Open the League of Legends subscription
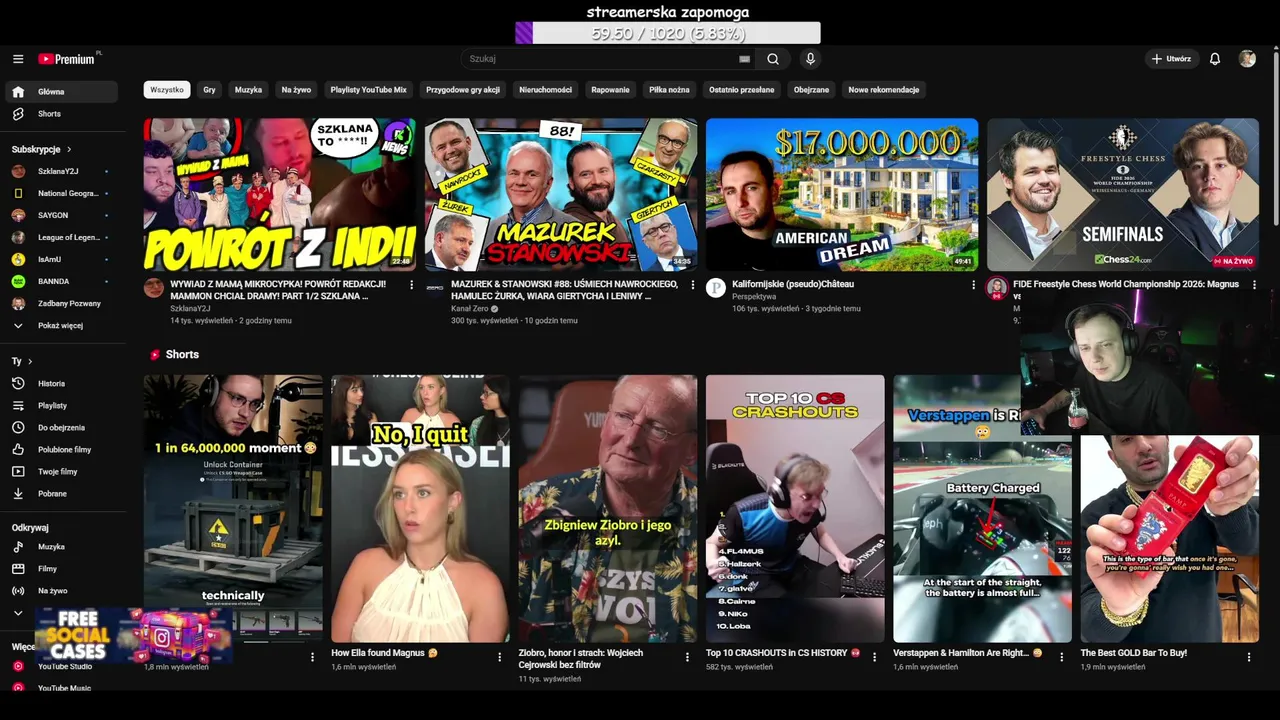This screenshot has height=720, width=1280. click(x=61, y=238)
